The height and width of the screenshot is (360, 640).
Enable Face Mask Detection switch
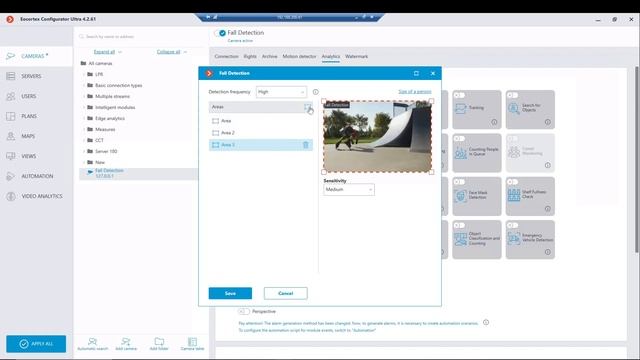[459, 182]
